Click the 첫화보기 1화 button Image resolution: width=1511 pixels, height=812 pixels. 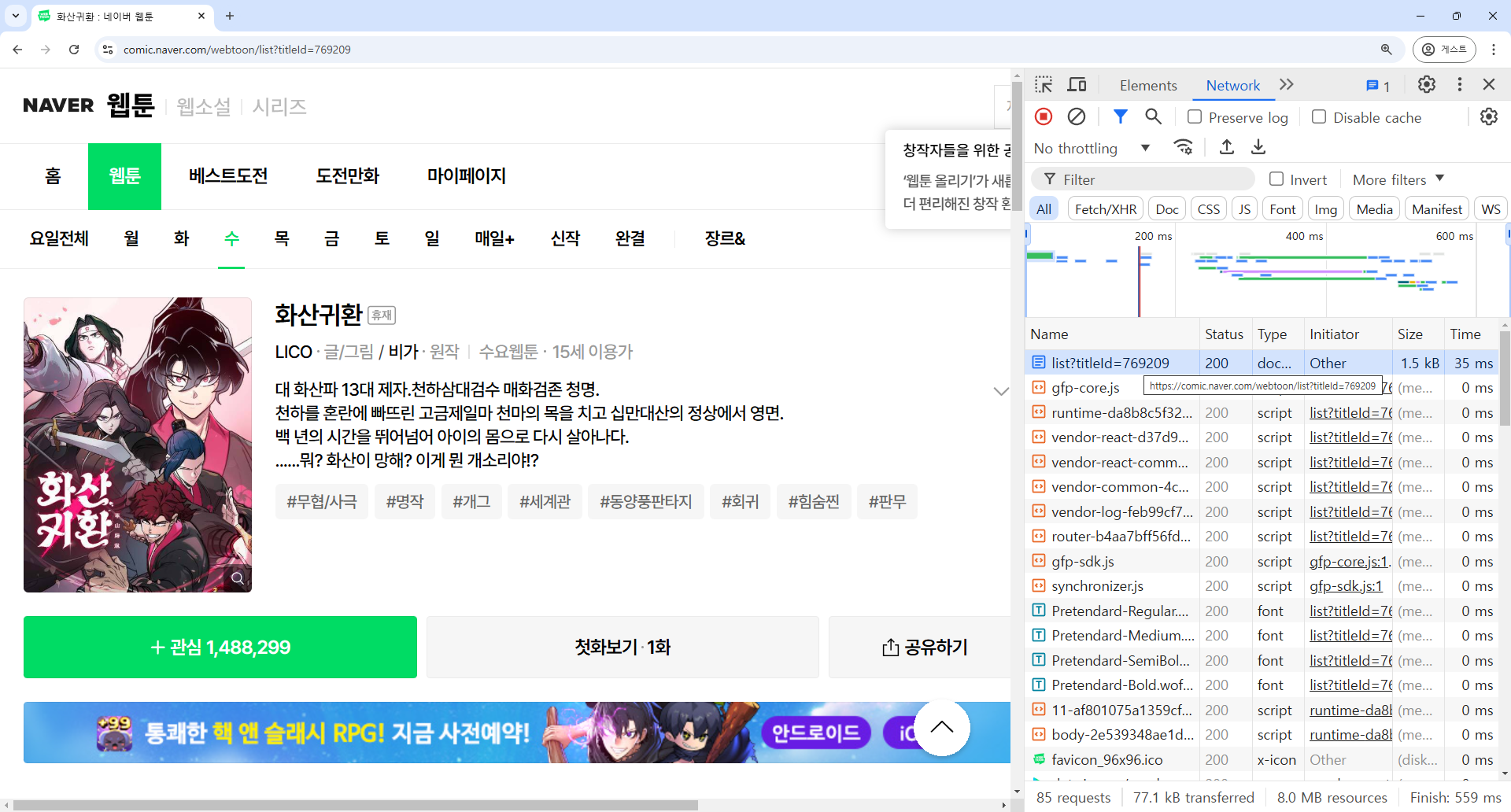tap(623, 647)
